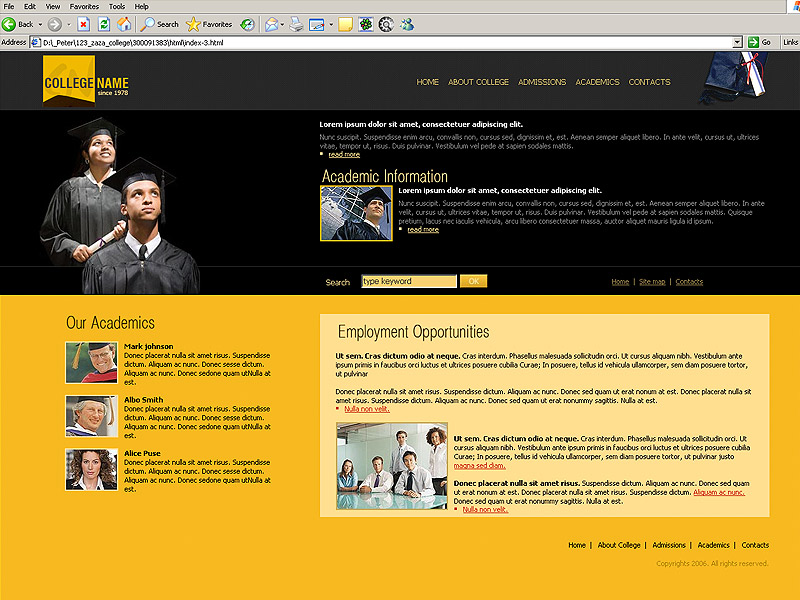Open the Tools menu
This screenshot has height=600, width=800.
[x=116, y=6]
